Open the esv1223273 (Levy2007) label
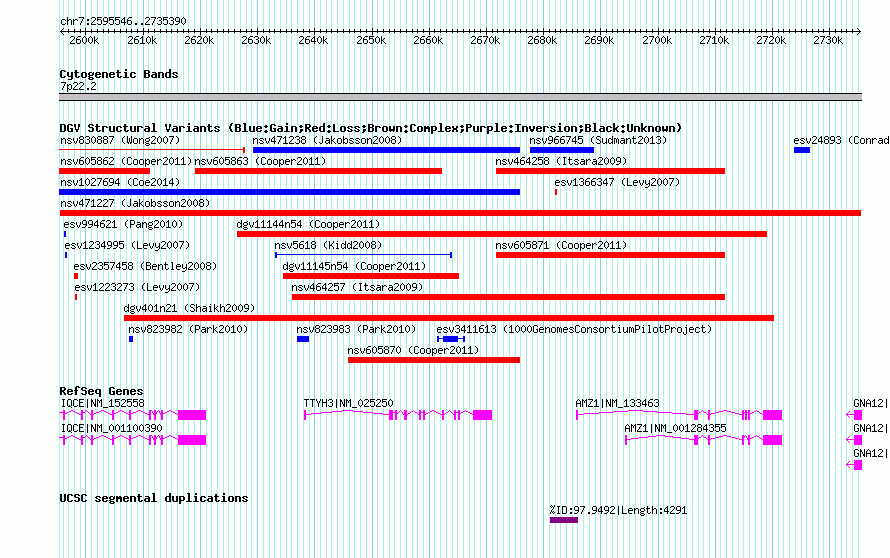 point(137,287)
